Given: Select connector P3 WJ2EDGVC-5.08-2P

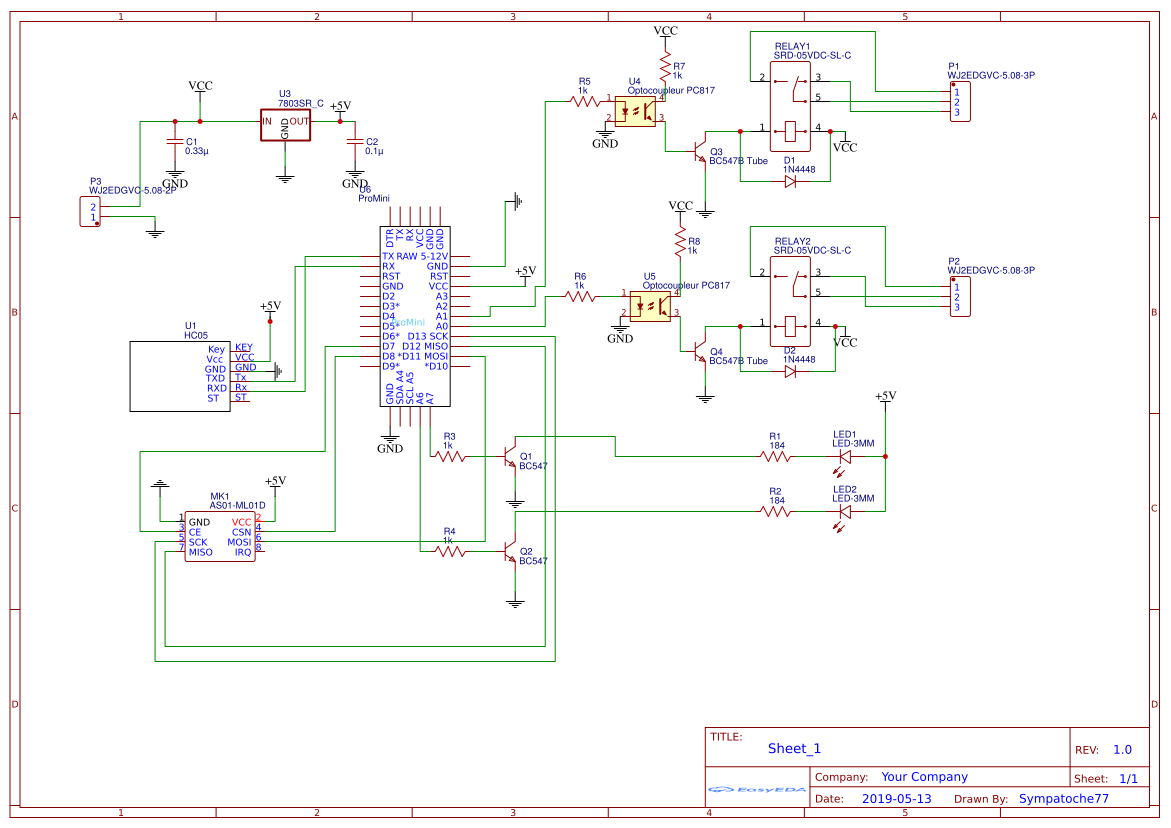Looking at the screenshot, I should click(x=88, y=209).
